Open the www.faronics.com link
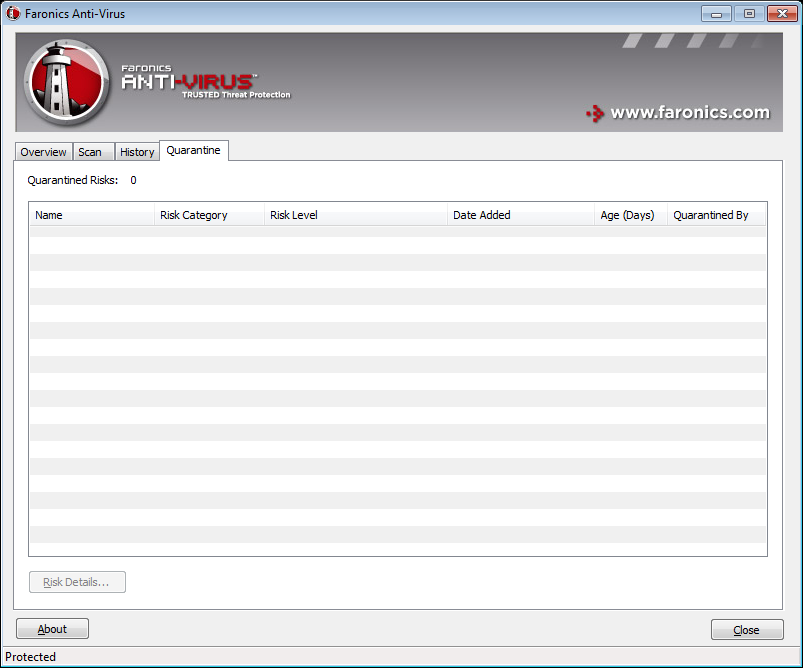 tap(690, 113)
